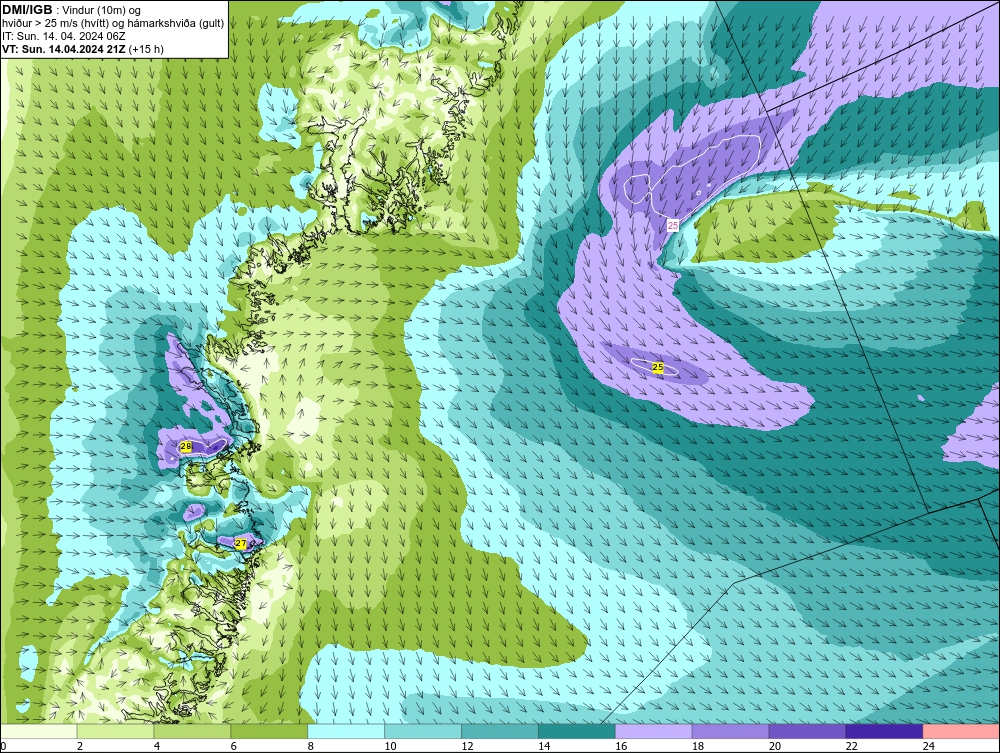1000x753 pixels.
Task: Click the 10–12 m/s cyan legend swatch
Action: pyautogui.click(x=423, y=731)
